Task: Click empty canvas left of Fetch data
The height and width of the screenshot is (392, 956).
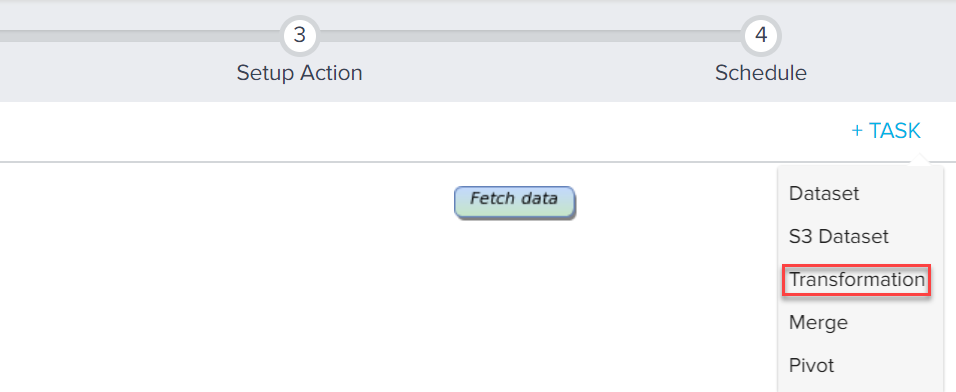Action: (226, 202)
